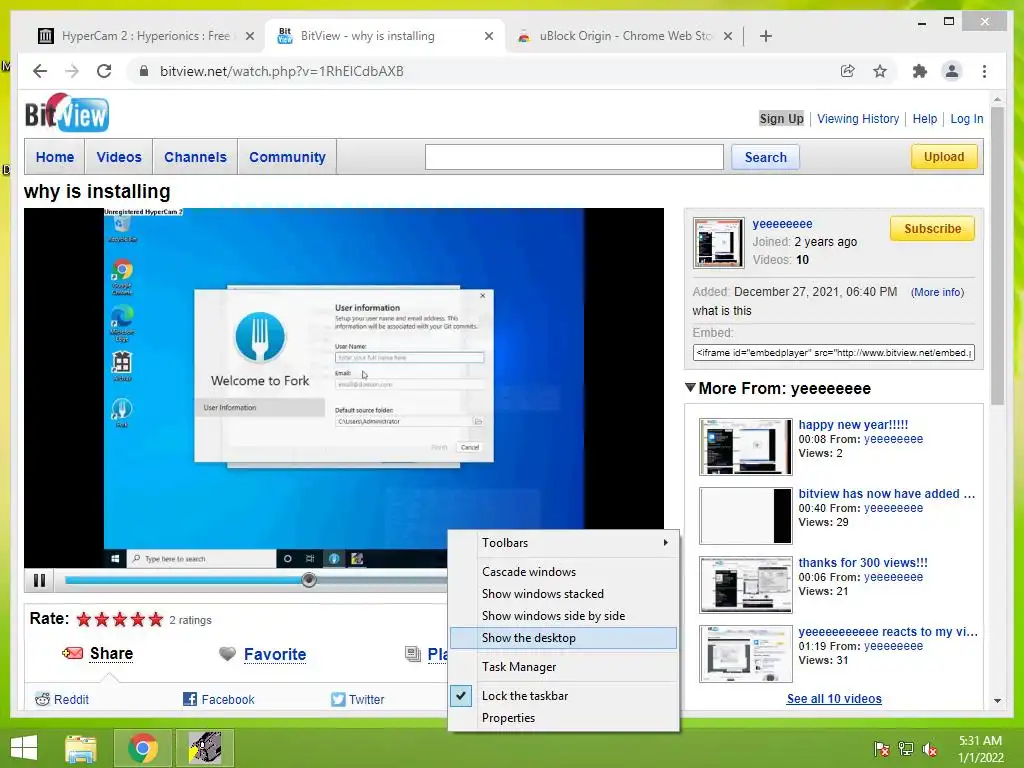The width and height of the screenshot is (1024, 768).
Task: Click the video progress slider knob
Action: [309, 579]
